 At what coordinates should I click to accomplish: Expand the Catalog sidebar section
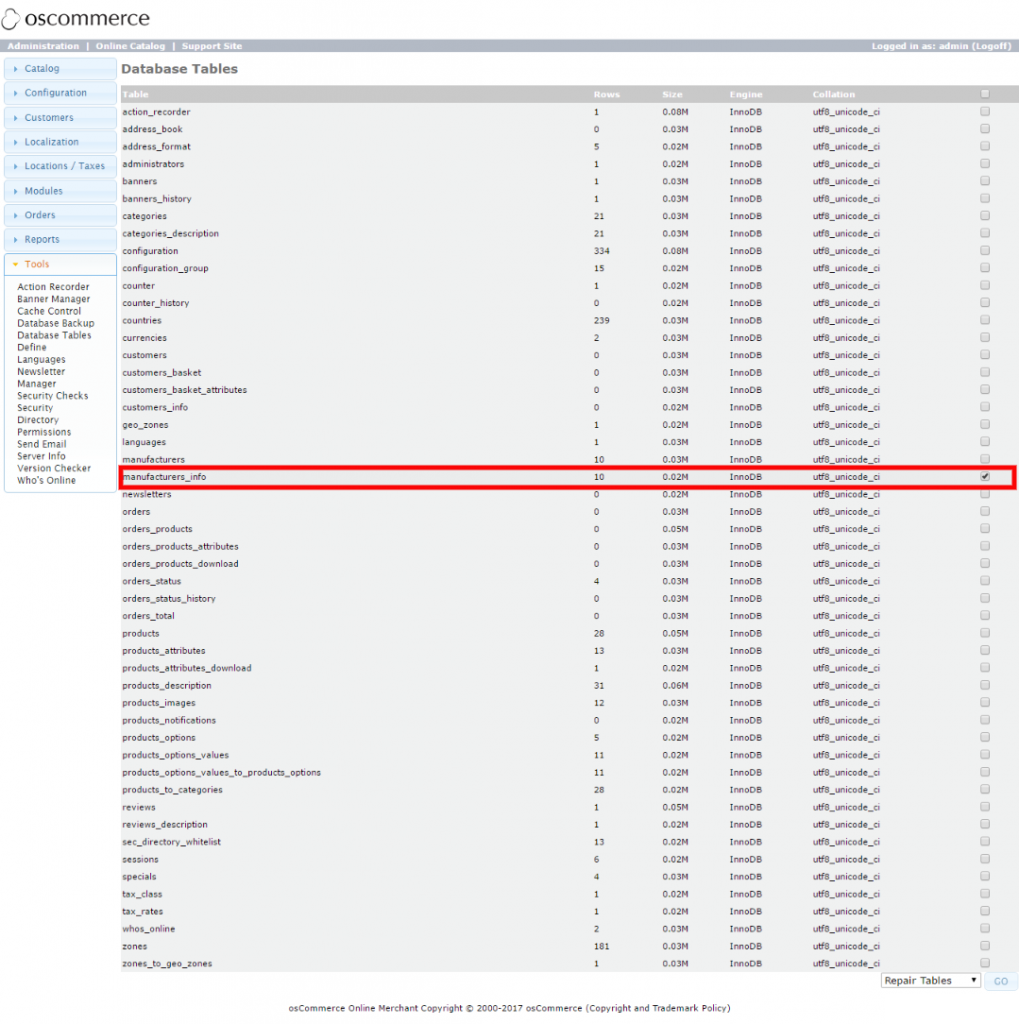(60, 69)
